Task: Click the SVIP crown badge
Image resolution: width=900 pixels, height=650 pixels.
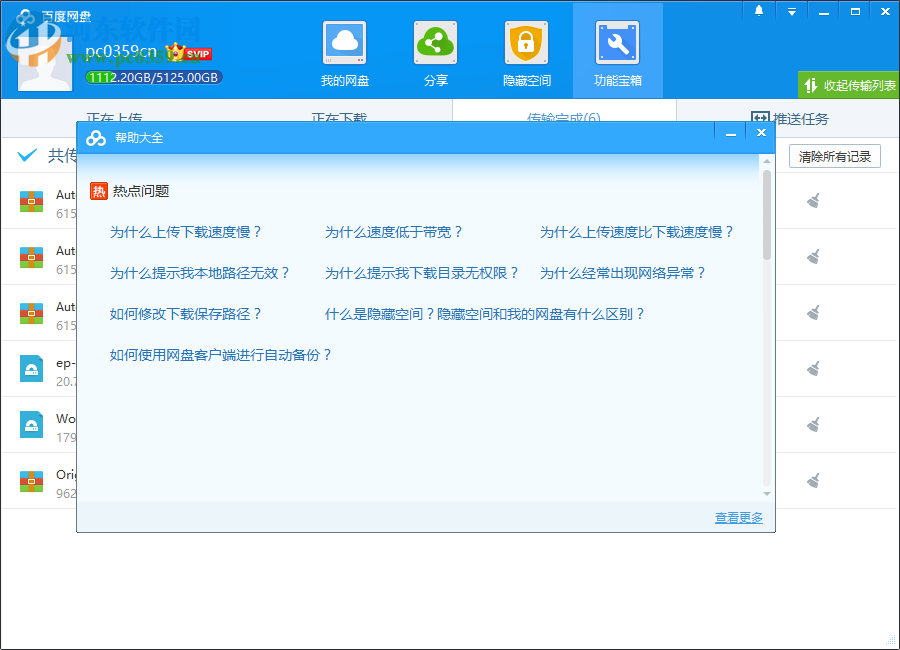Action: coord(189,53)
